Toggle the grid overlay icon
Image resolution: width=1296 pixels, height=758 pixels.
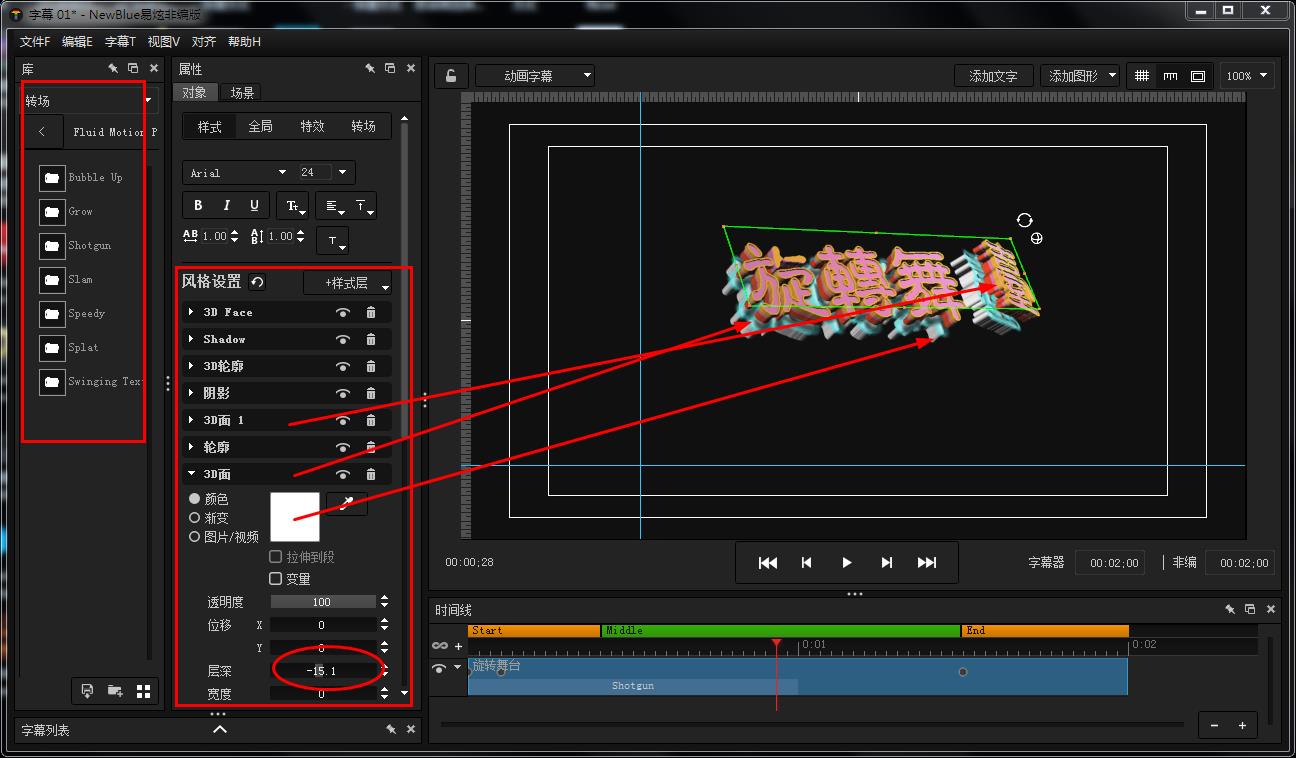coord(1141,76)
